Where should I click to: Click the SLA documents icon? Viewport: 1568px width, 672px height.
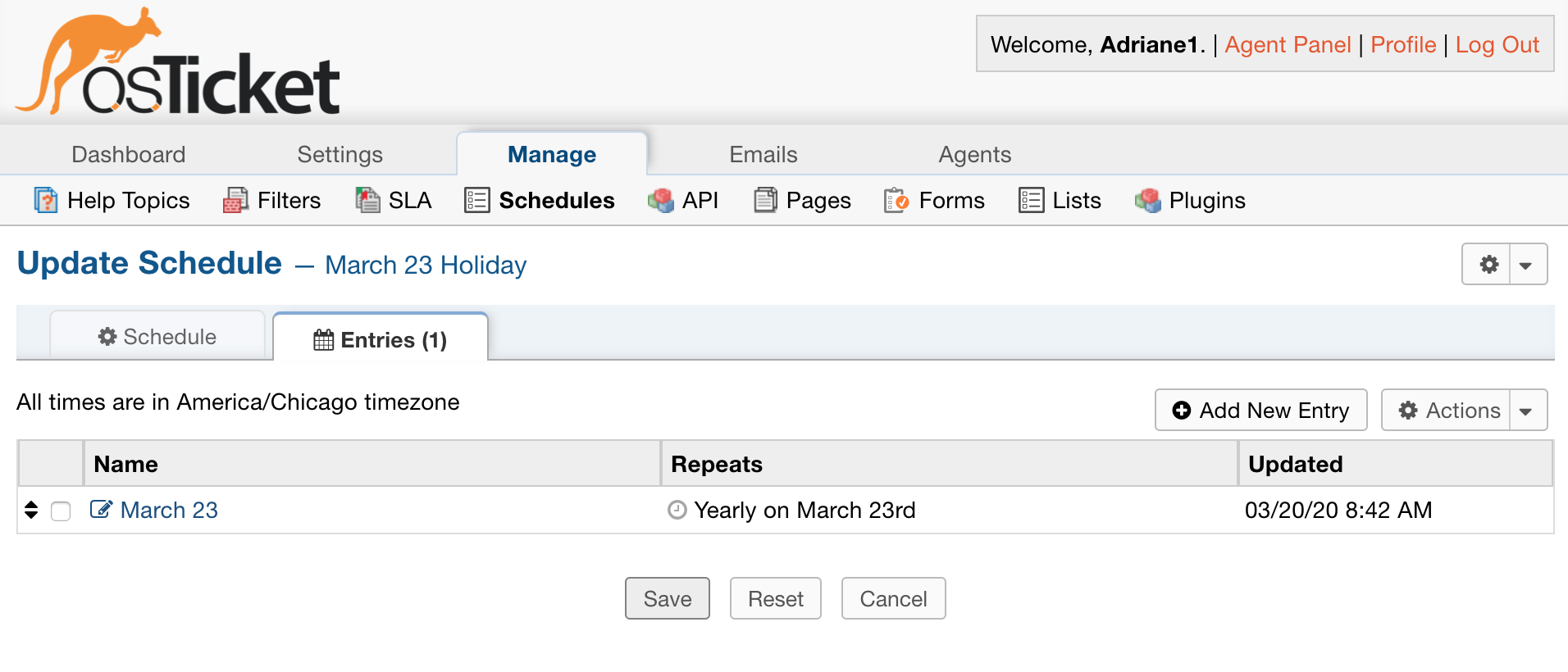tap(367, 200)
